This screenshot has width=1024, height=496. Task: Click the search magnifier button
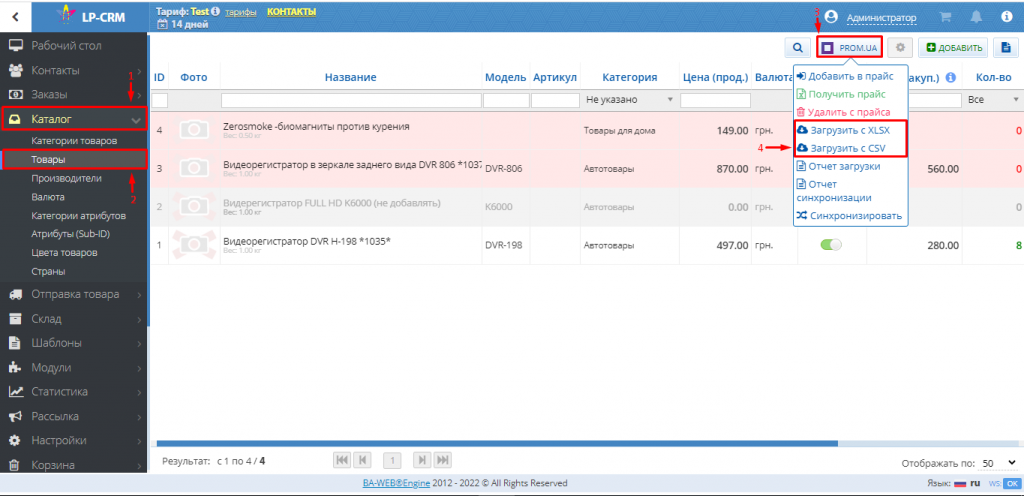797,48
